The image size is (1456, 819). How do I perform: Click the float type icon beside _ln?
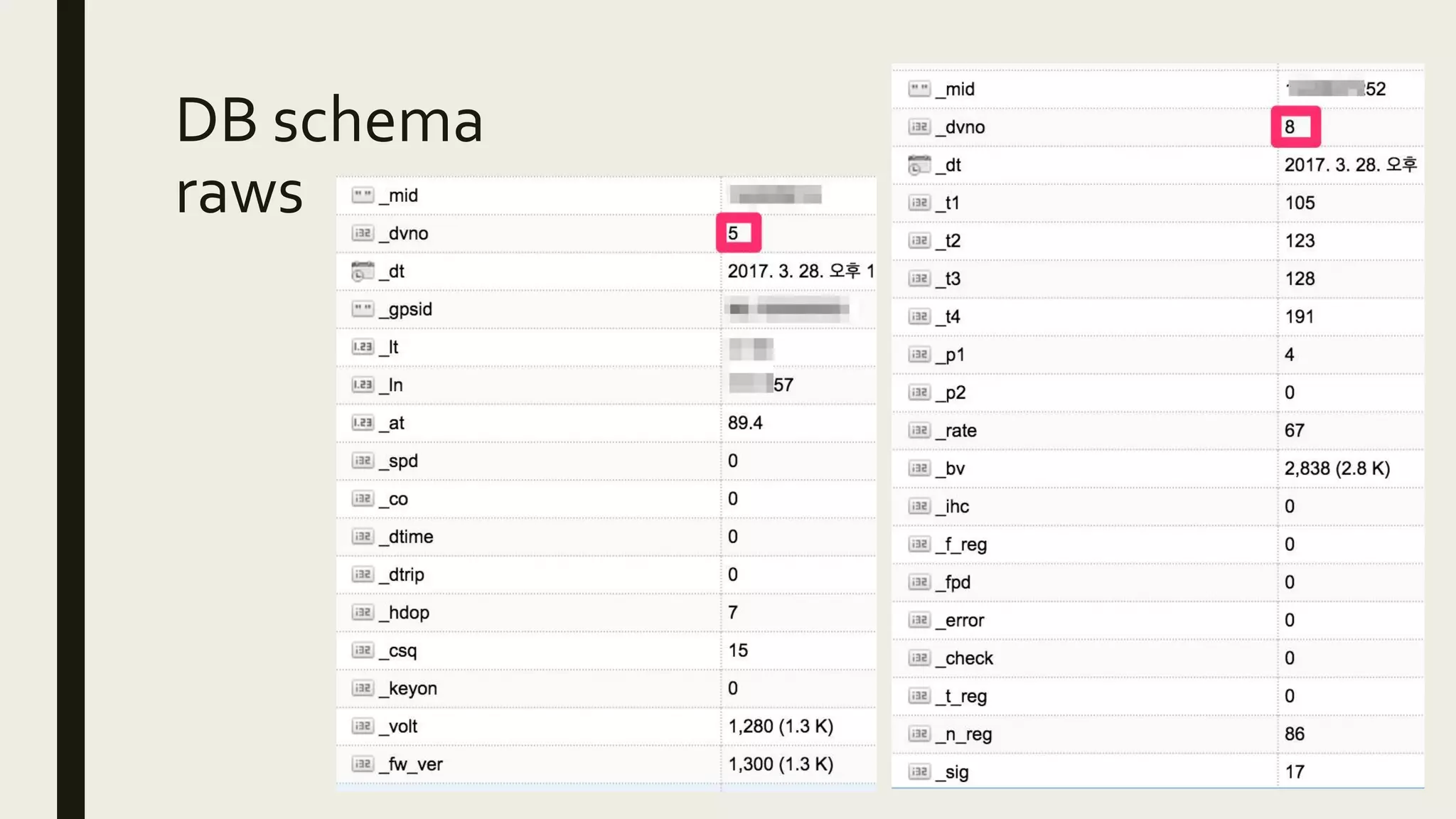click(363, 385)
